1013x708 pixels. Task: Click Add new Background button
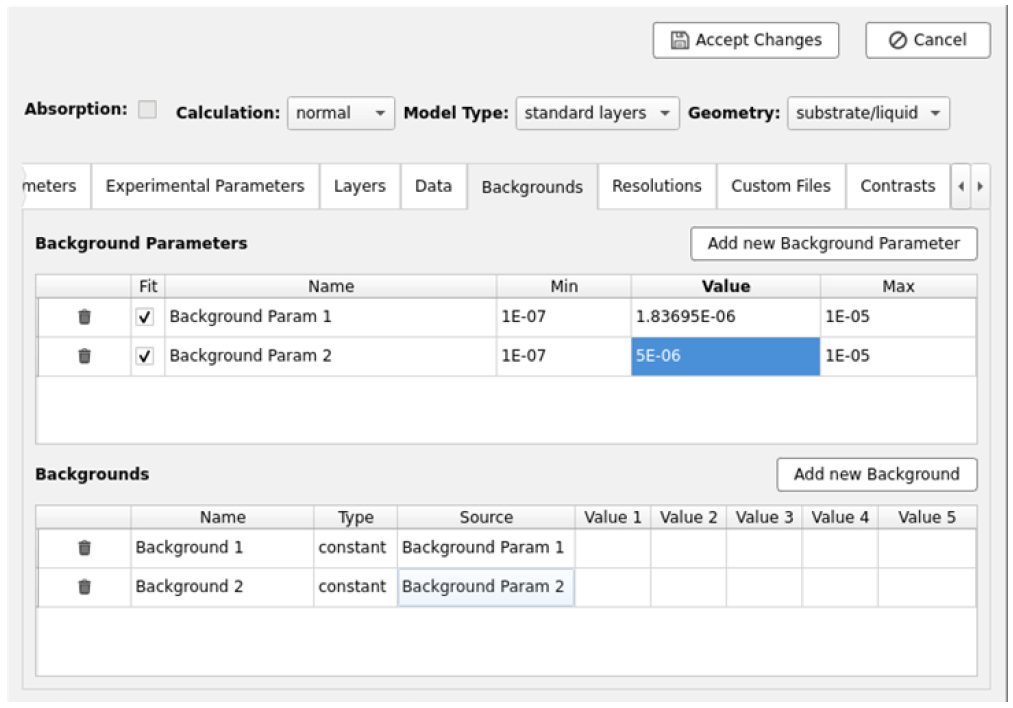[877, 474]
